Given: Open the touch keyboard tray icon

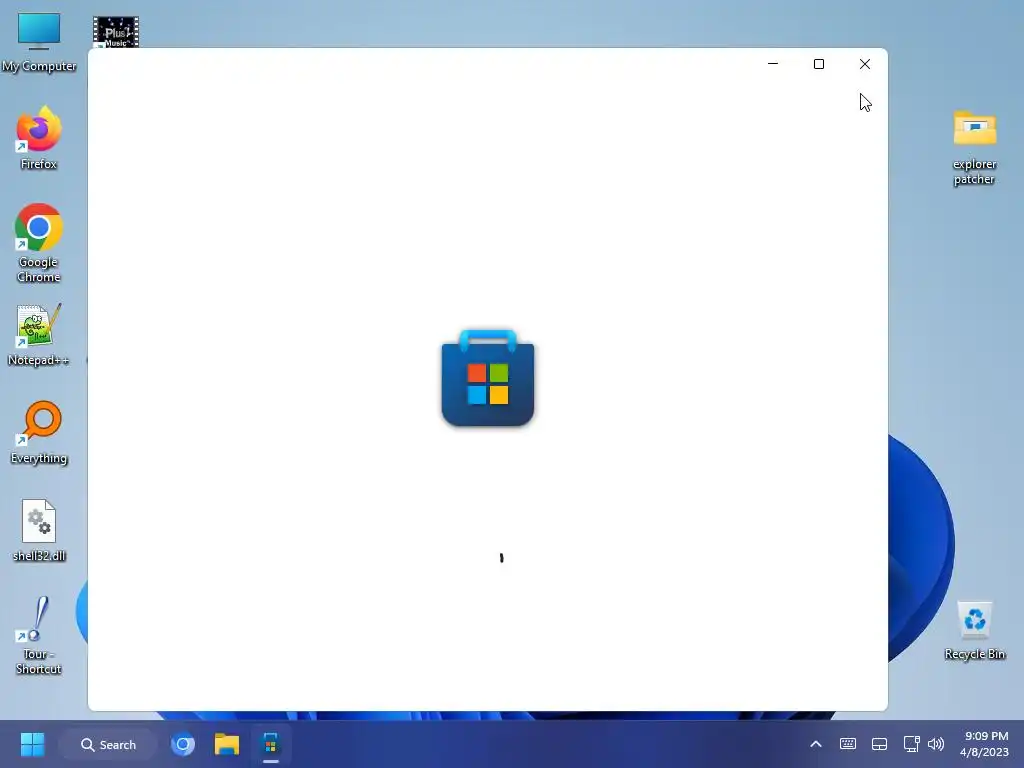Looking at the screenshot, I should [848, 744].
